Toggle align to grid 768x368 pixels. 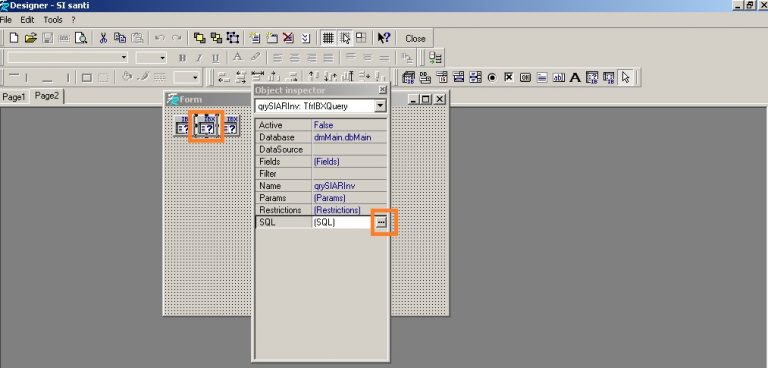[x=345, y=38]
